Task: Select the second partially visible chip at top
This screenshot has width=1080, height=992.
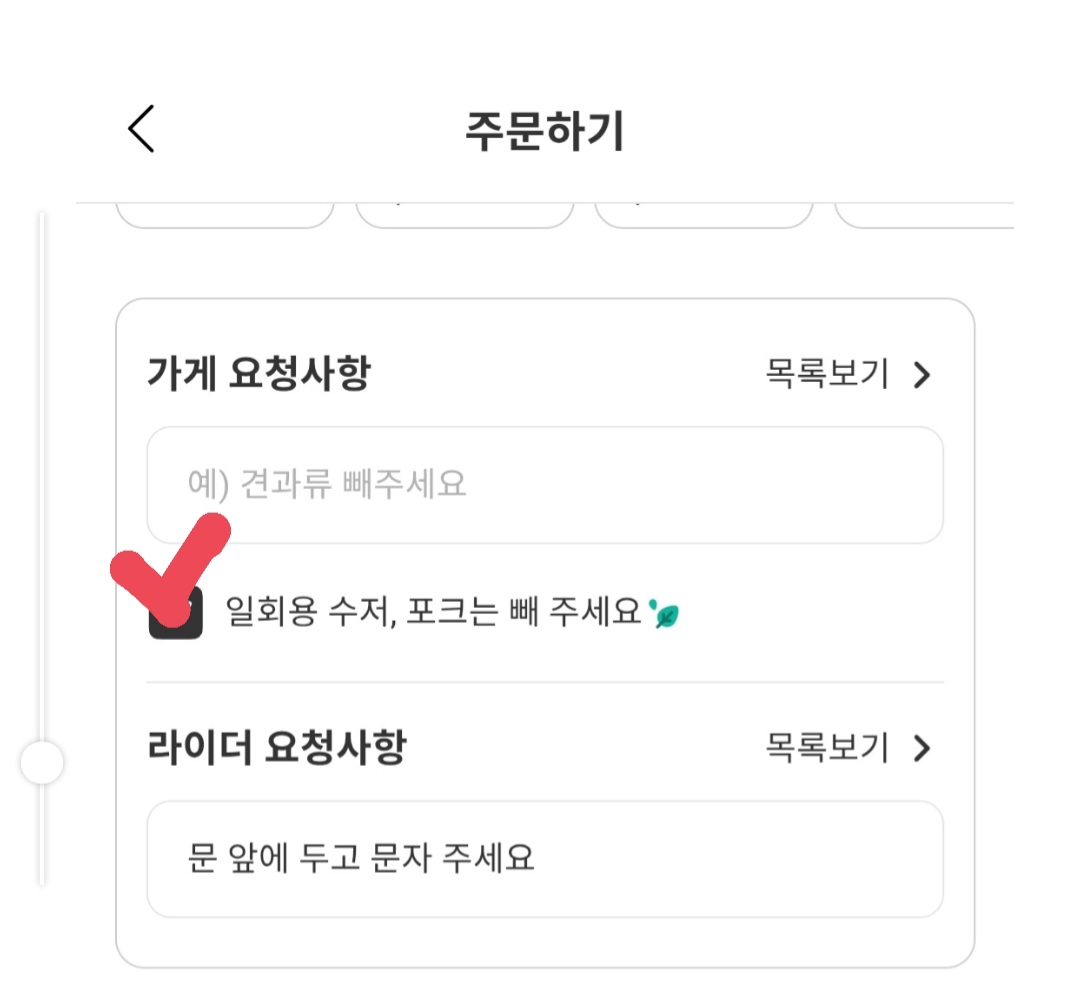Action: pyautogui.click(x=465, y=214)
